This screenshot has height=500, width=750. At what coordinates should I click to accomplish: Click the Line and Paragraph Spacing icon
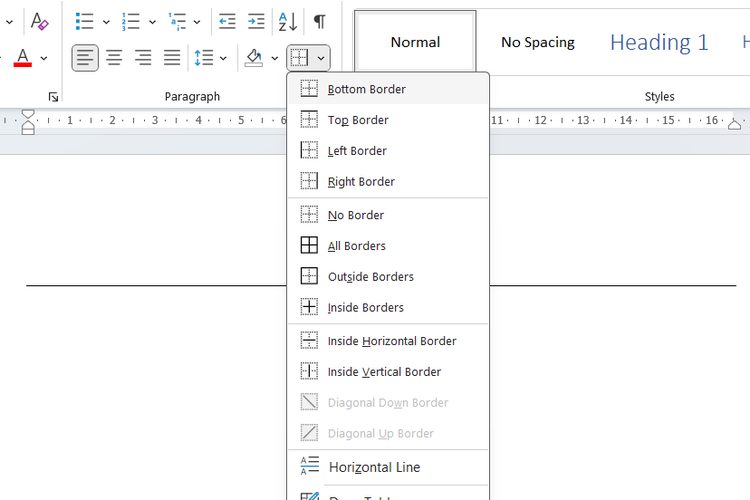click(204, 58)
